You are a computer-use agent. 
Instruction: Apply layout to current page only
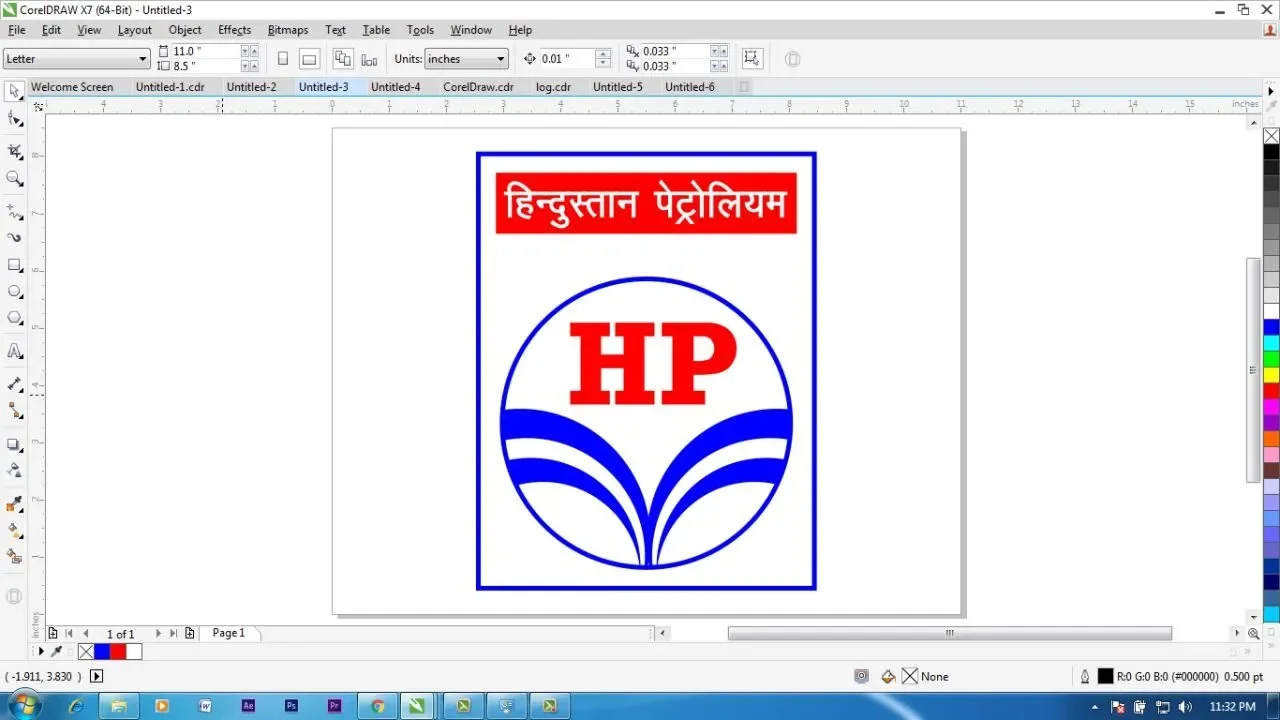(370, 59)
